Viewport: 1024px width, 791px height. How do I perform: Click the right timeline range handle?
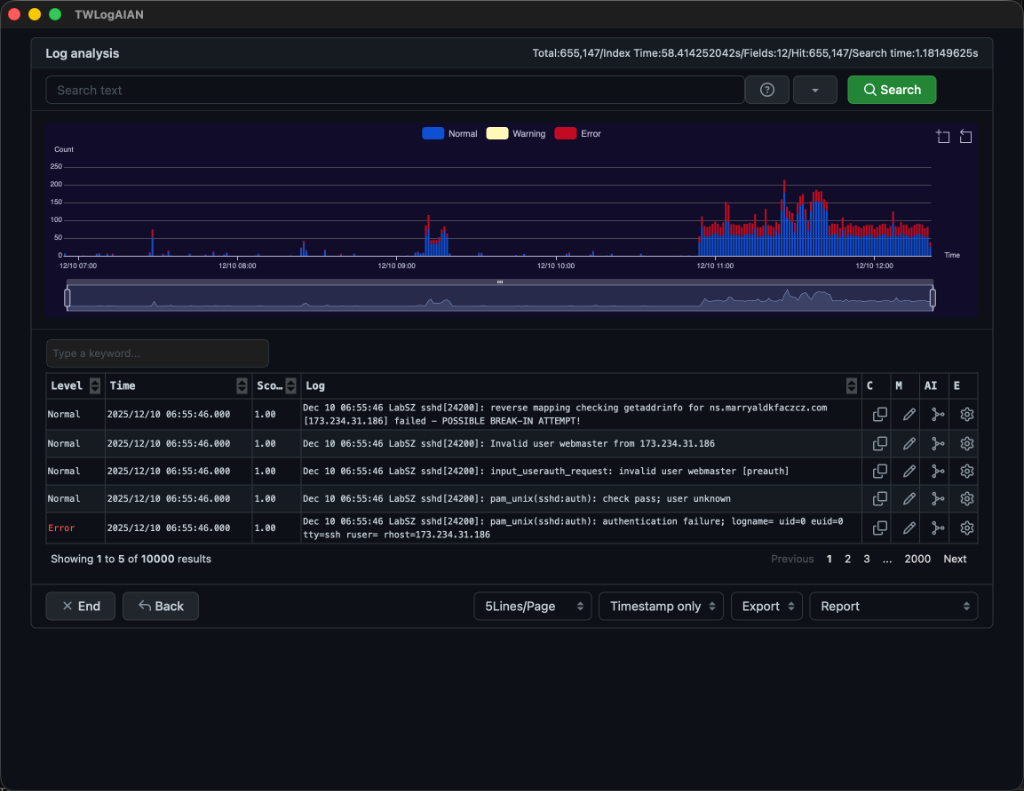(x=932, y=298)
